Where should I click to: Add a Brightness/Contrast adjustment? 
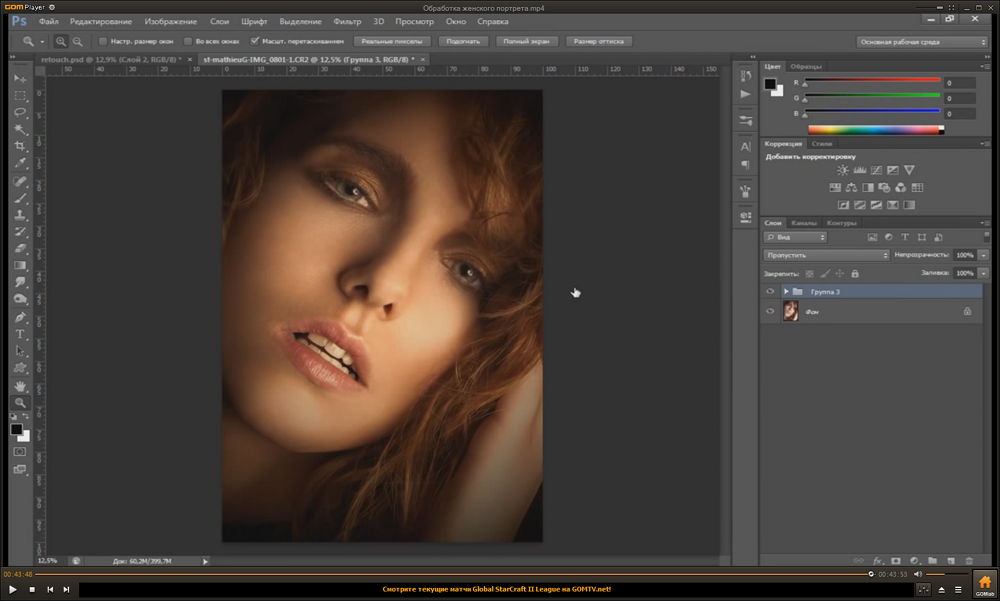click(x=842, y=170)
